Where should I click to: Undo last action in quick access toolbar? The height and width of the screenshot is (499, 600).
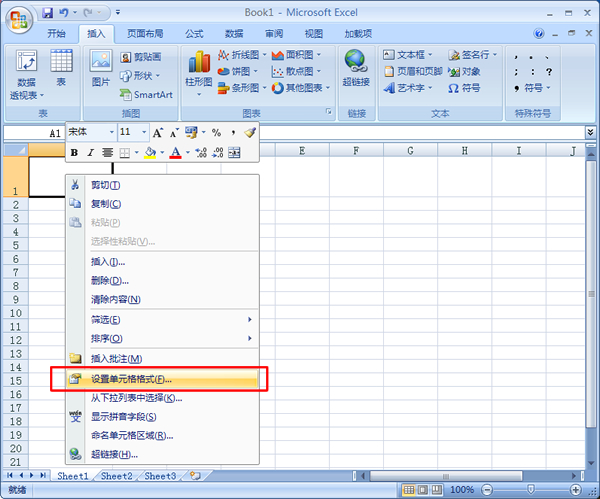click(63, 13)
